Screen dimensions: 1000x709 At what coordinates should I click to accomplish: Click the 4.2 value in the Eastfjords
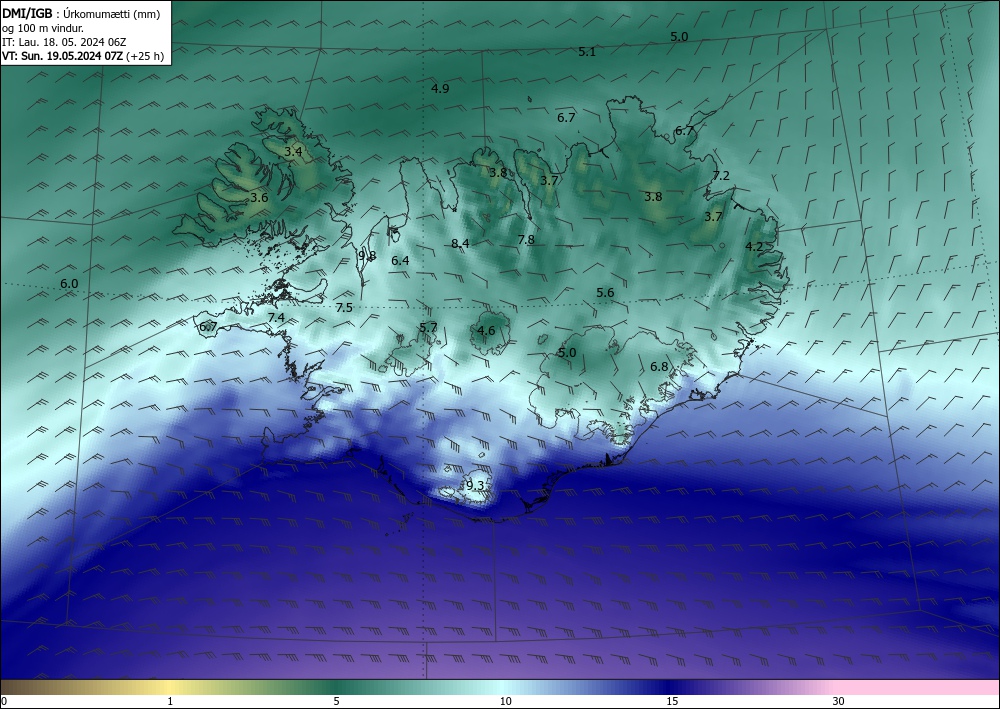[x=754, y=247]
